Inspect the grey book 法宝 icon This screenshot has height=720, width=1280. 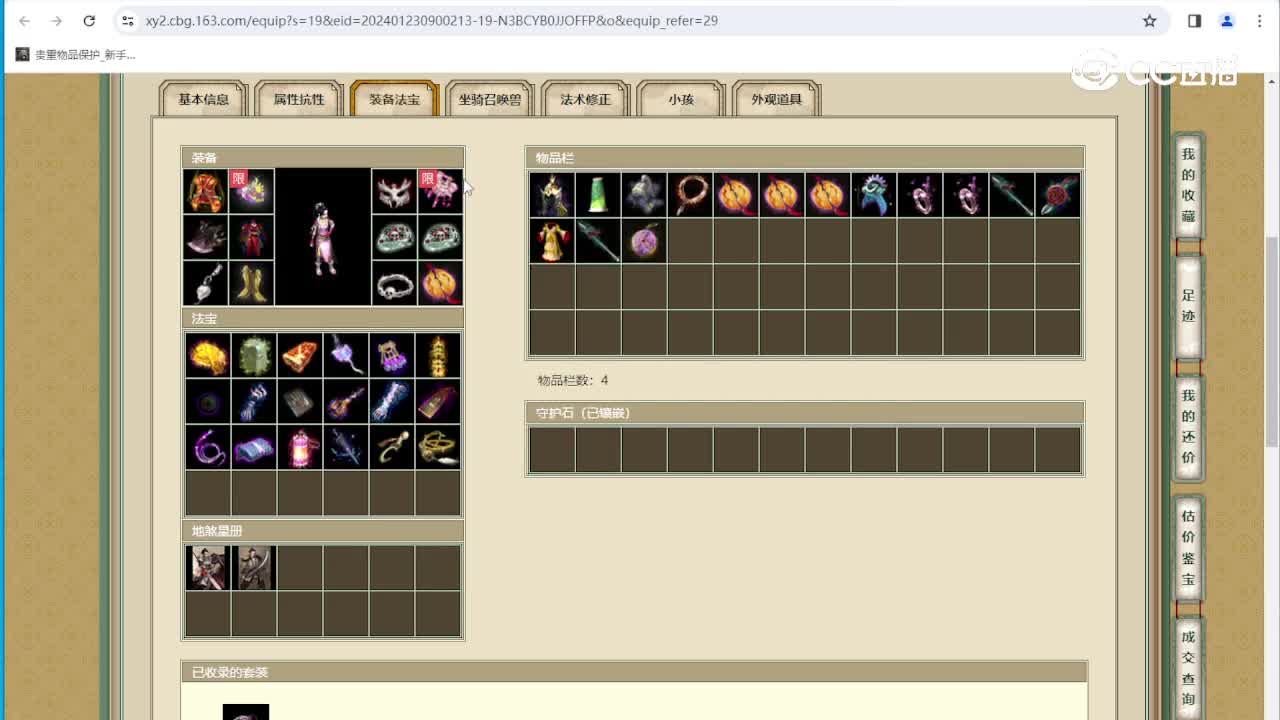300,401
